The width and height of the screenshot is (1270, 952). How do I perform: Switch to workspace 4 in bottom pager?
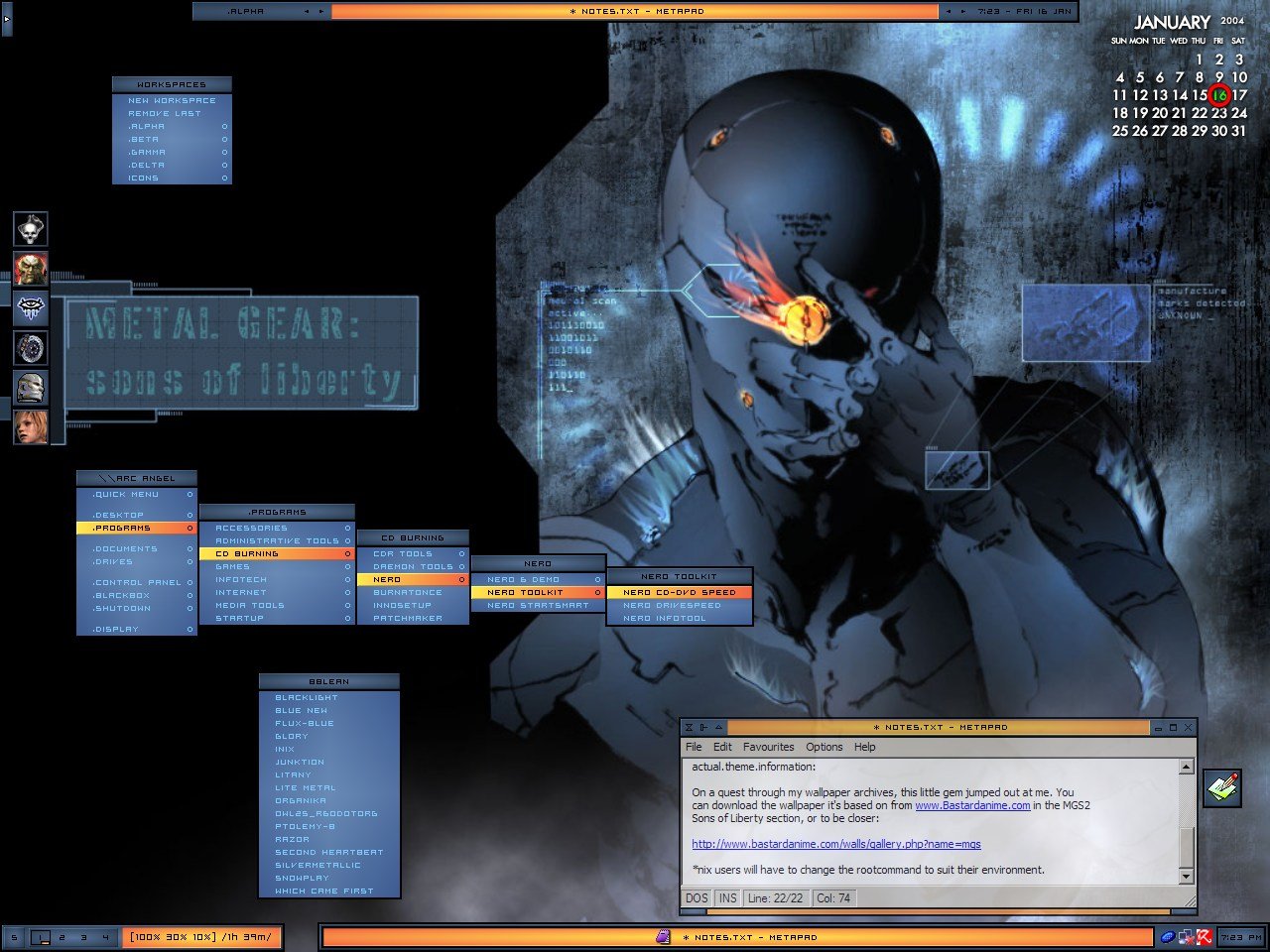pos(105,937)
